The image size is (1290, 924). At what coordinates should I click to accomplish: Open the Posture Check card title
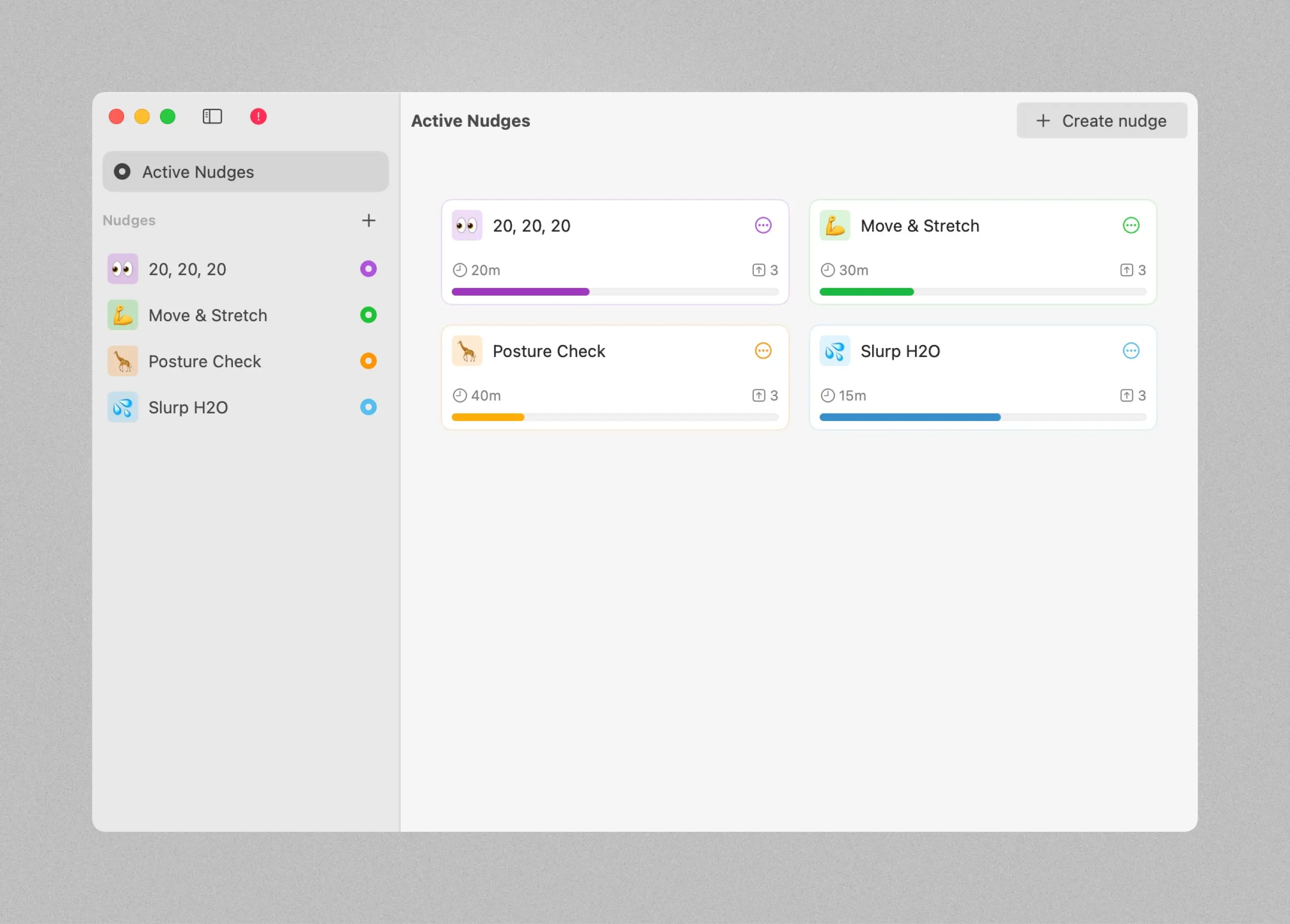549,352
